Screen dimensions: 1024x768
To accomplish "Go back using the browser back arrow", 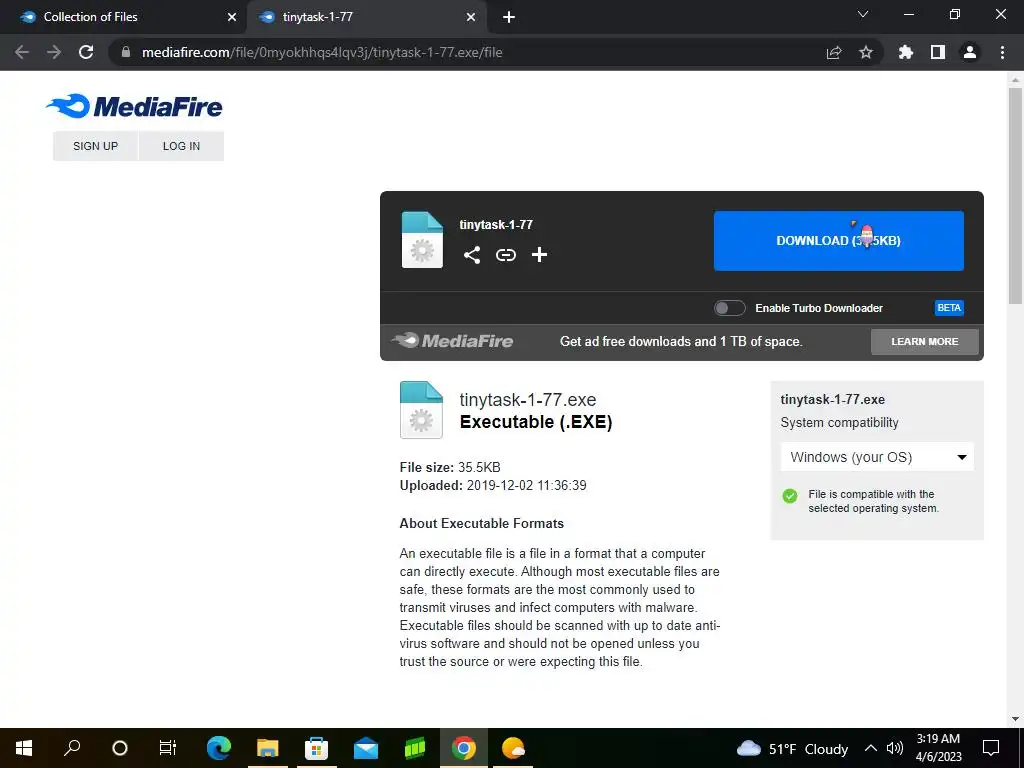I will (x=22, y=52).
